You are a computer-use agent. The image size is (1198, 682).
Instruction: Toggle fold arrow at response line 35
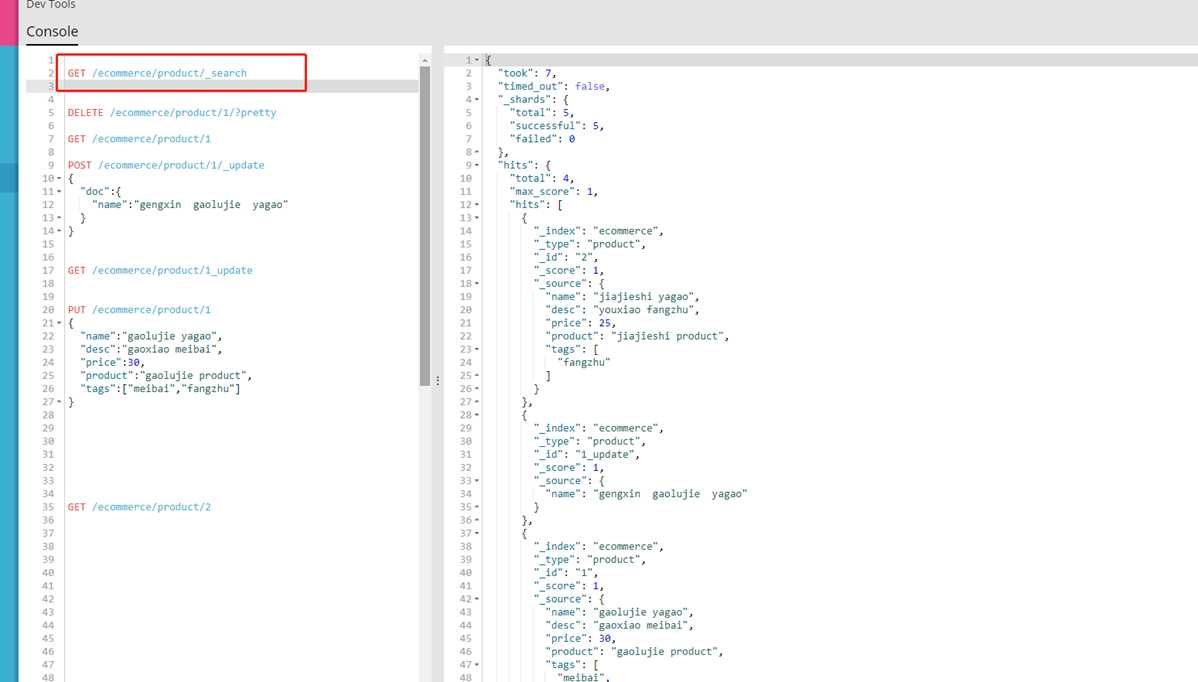[478, 507]
